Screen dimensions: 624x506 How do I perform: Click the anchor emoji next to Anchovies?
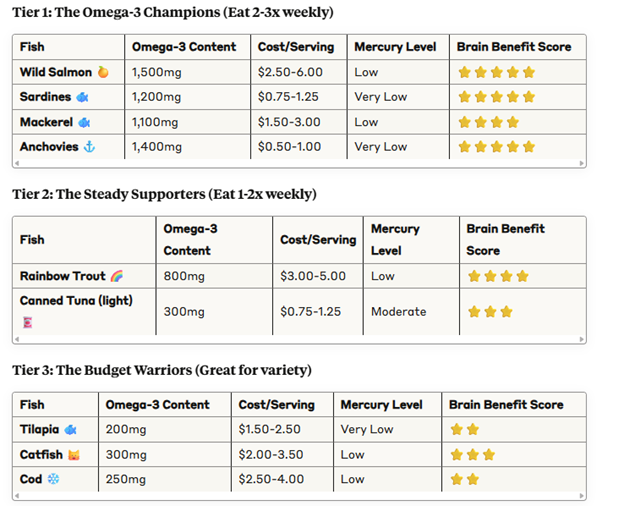click(88, 146)
